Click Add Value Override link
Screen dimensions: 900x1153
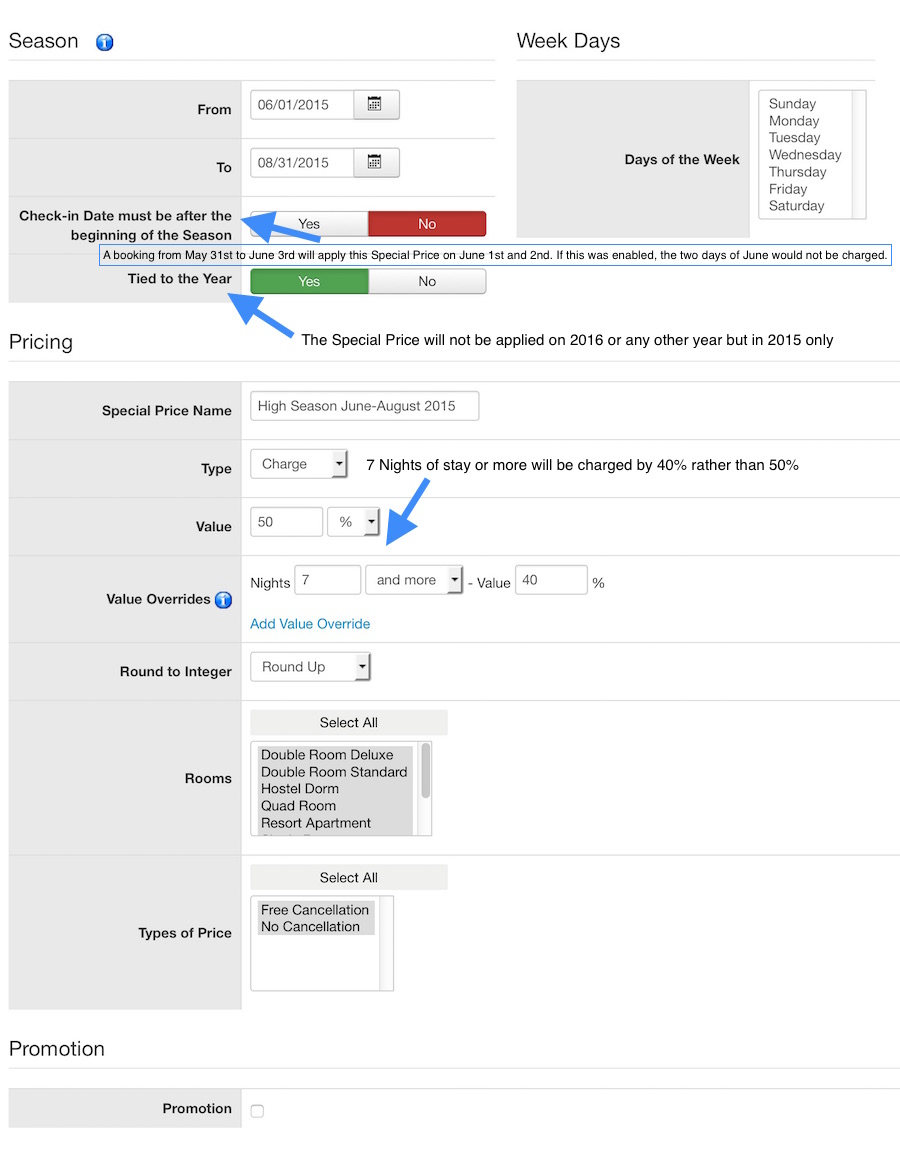(310, 624)
